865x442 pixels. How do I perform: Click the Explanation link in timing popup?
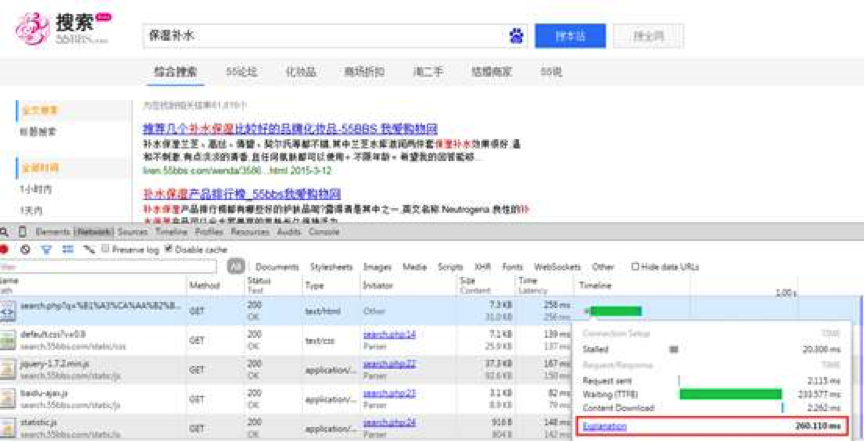pos(605,427)
